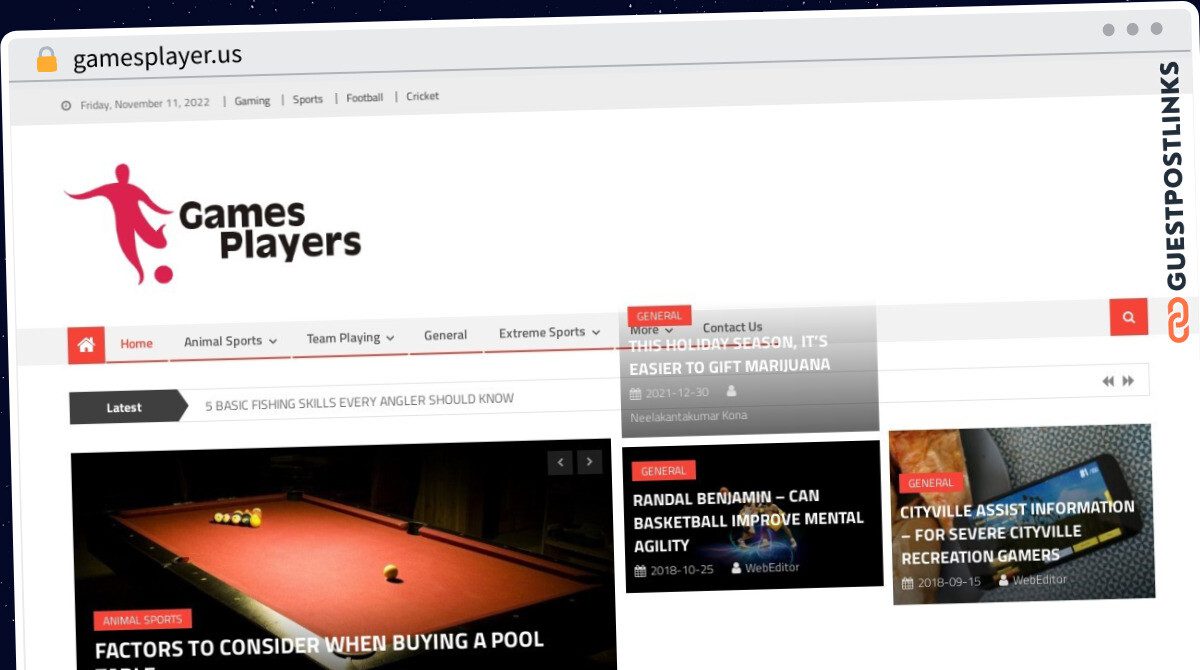Expand the Animal Sports dropdown chevron

pos(273,341)
